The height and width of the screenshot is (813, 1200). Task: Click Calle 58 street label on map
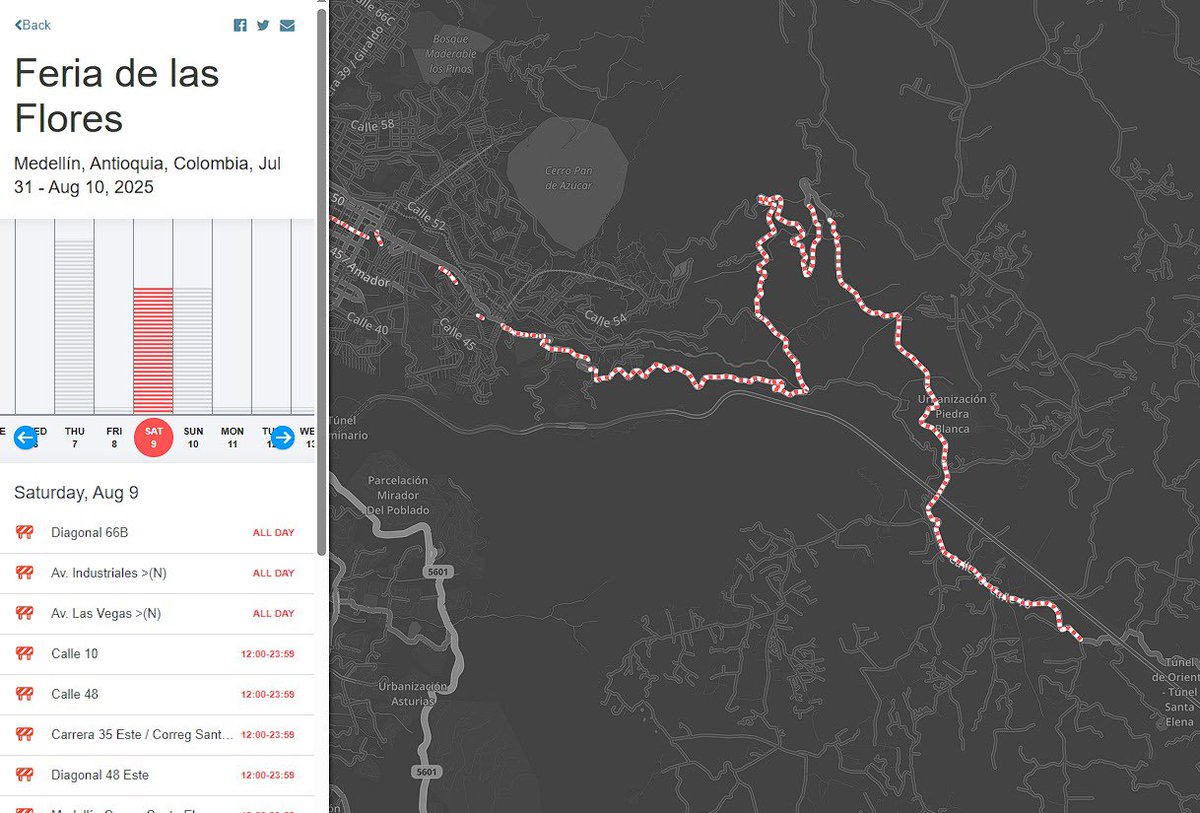370,125
